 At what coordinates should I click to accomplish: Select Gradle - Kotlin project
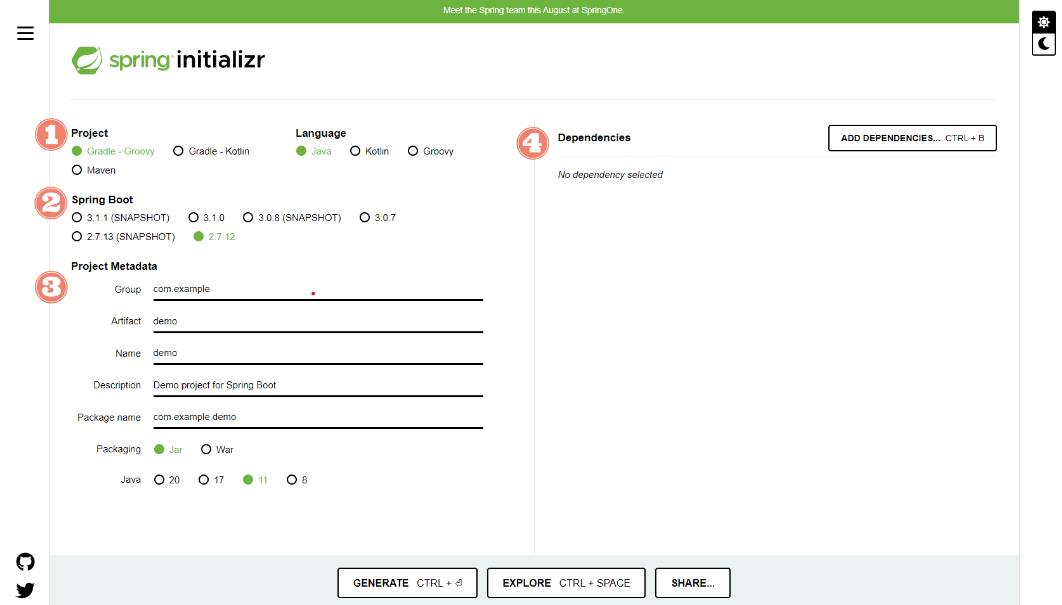pos(211,151)
